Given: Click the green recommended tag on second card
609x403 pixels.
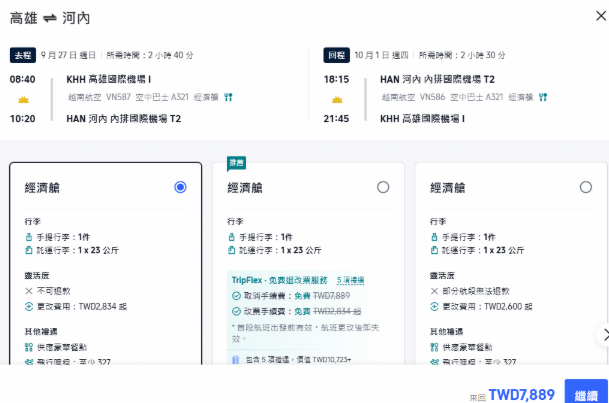Looking at the screenshot, I should click(236, 163).
